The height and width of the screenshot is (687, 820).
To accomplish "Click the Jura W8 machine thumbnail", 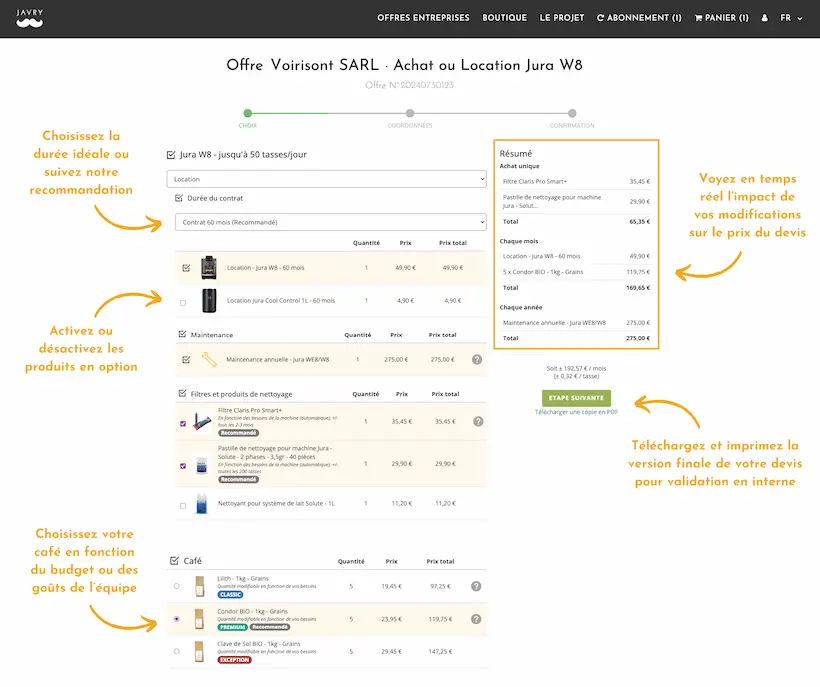I will pyautogui.click(x=209, y=268).
